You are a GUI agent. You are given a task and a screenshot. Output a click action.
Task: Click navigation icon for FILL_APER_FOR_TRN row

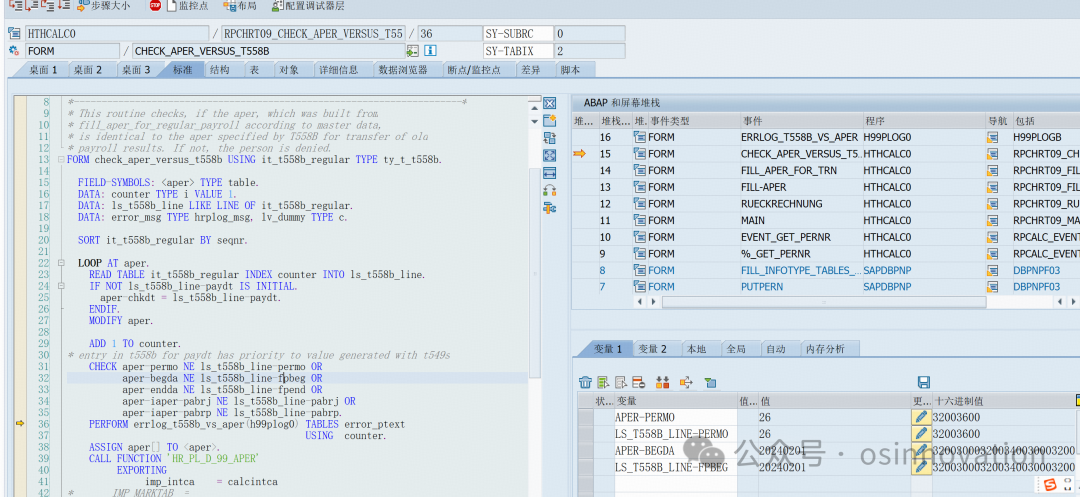tap(993, 170)
